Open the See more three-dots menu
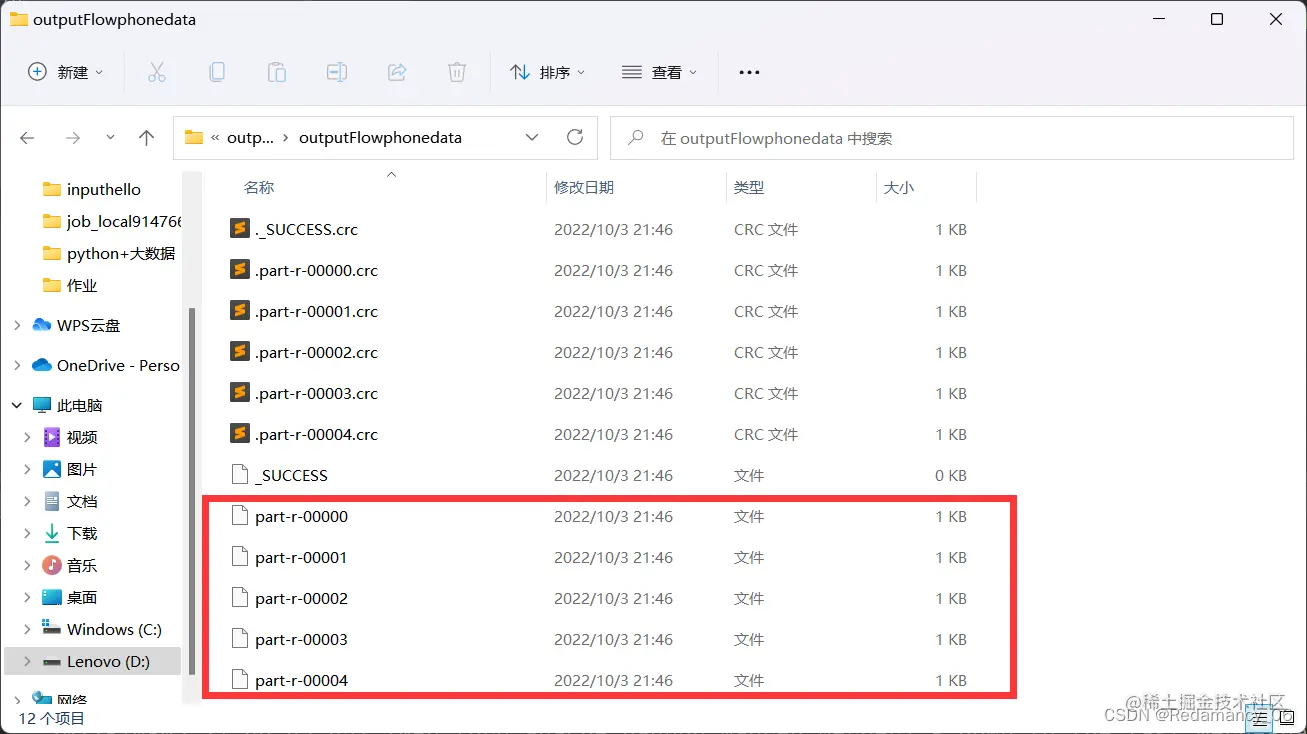The image size is (1307, 734). pyautogui.click(x=749, y=72)
